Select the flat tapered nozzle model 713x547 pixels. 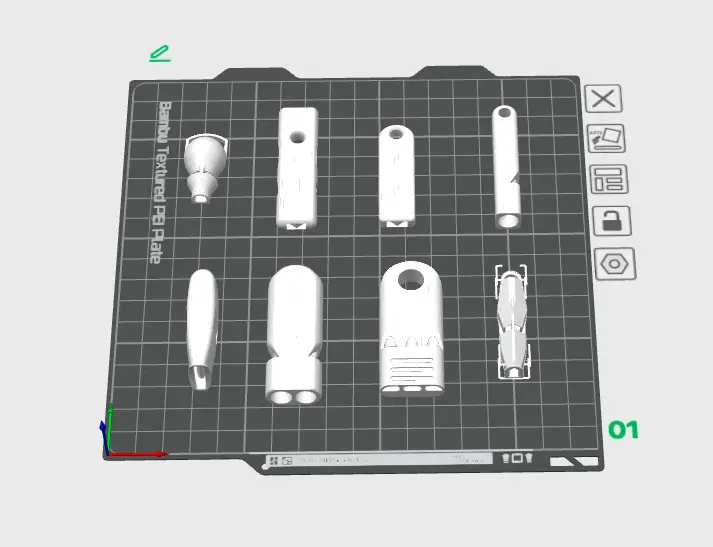(202, 329)
